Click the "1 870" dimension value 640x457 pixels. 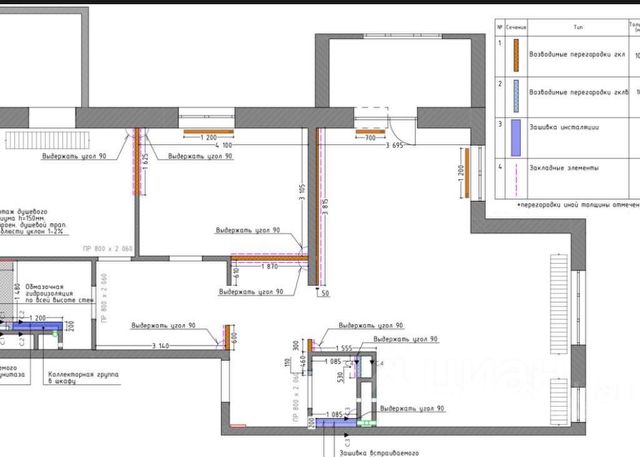pyautogui.click(x=269, y=266)
